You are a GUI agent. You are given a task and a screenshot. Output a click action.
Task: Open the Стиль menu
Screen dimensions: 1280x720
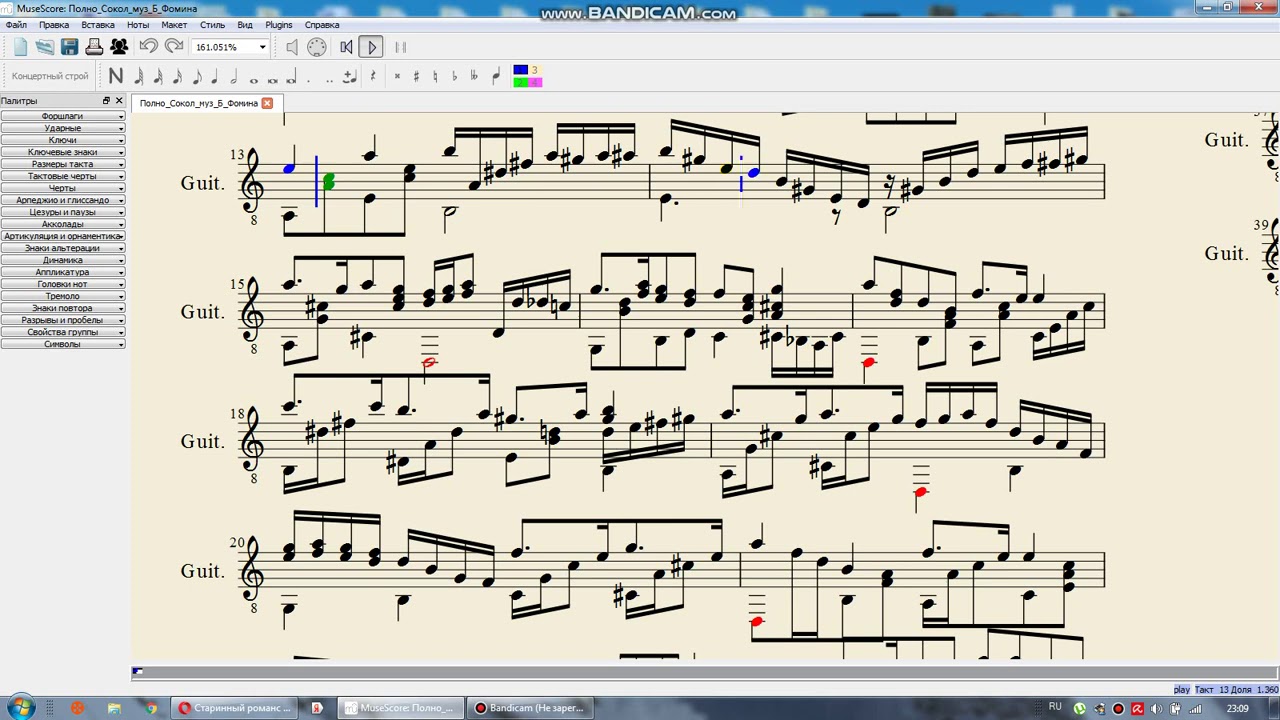tap(212, 25)
